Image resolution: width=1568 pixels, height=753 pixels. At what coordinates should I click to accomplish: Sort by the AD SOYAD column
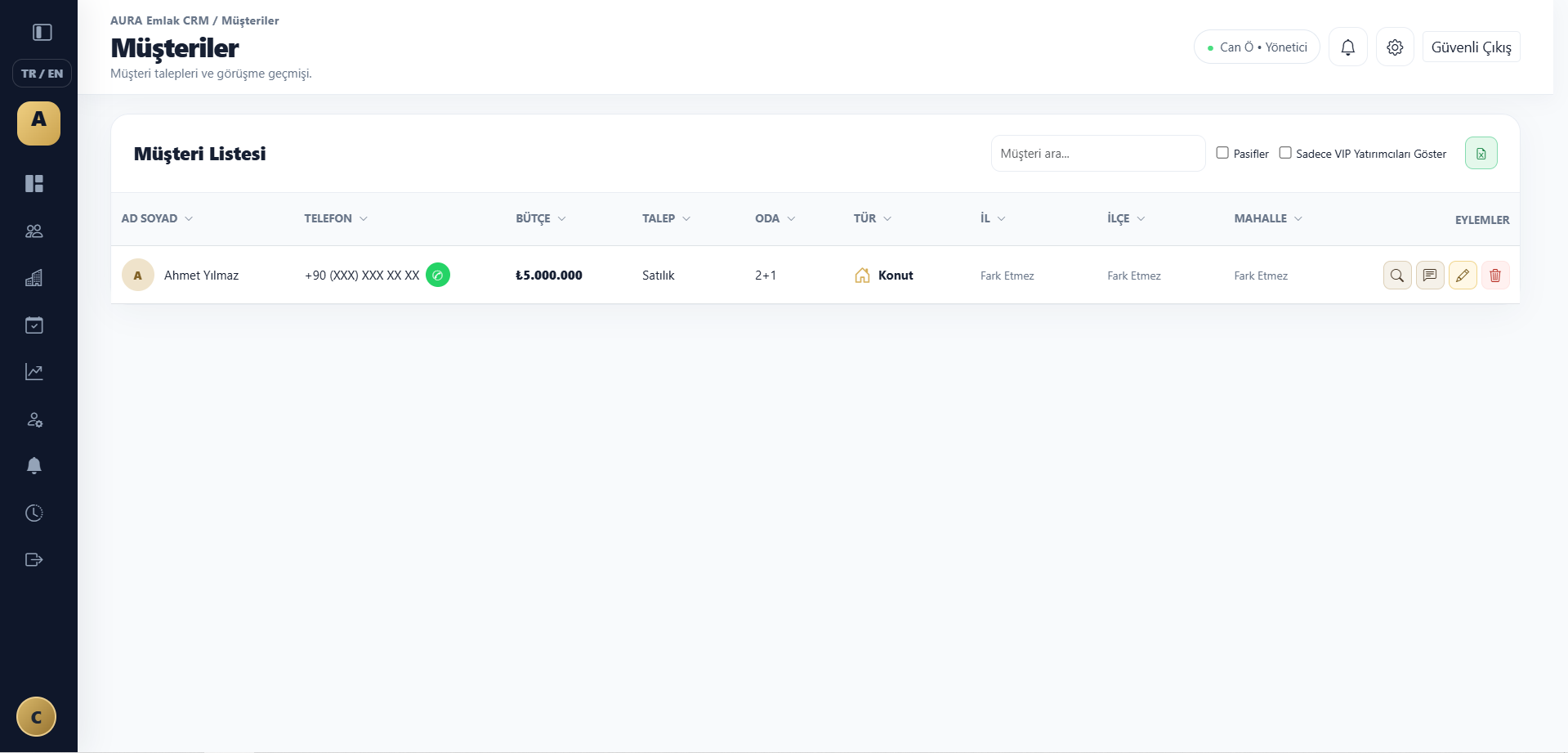coord(157,218)
